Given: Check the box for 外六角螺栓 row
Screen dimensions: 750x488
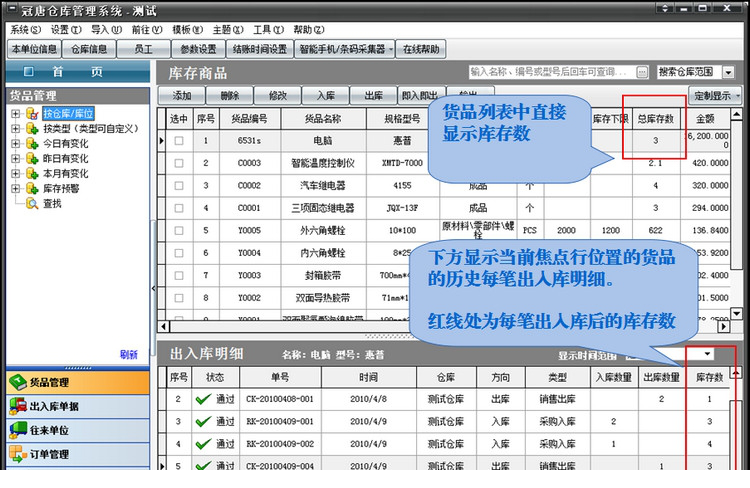Looking at the screenshot, I should point(179,231).
